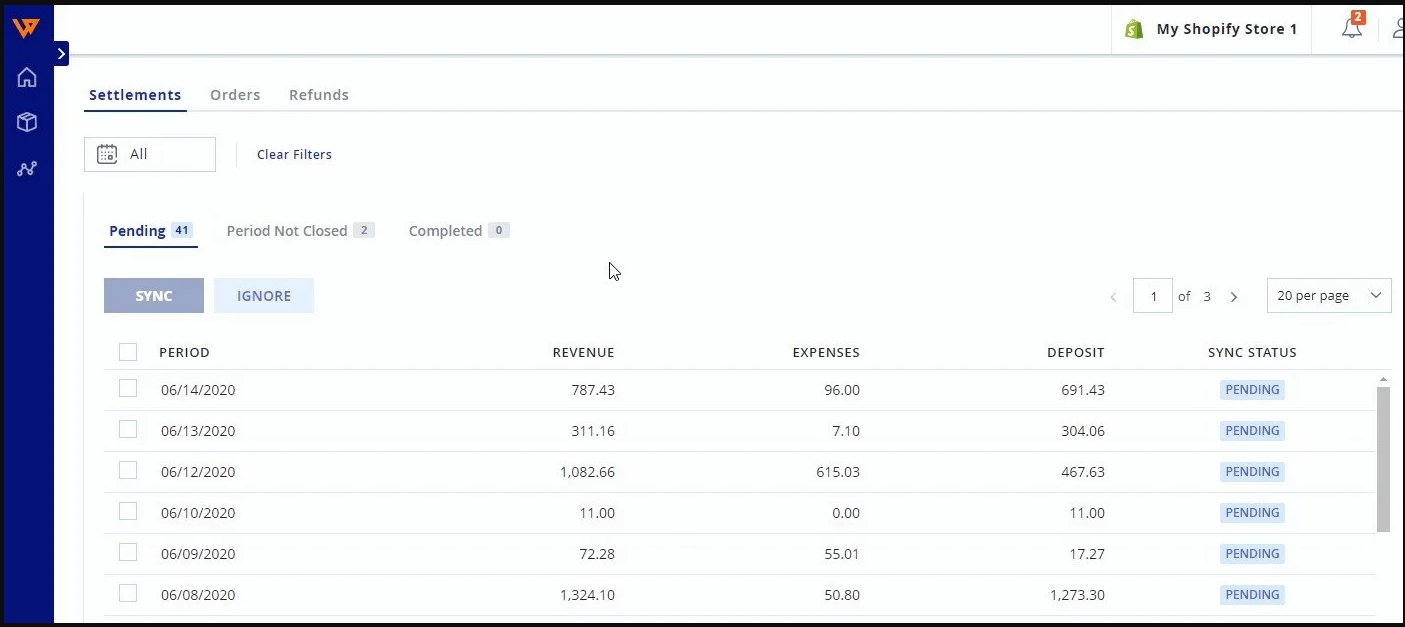
Task: Open the analytics graph icon in sidebar
Action: click(27, 169)
